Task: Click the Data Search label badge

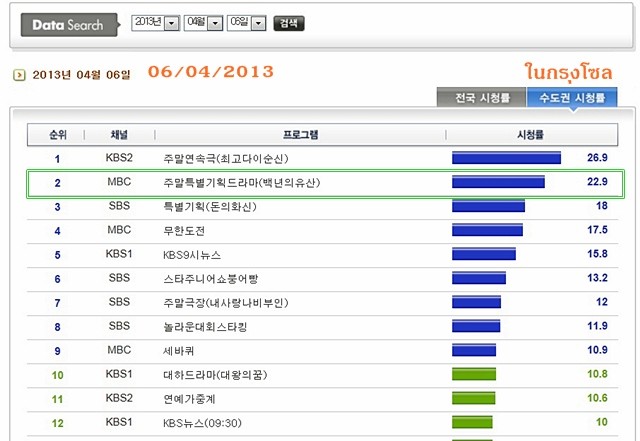Action: (70, 25)
